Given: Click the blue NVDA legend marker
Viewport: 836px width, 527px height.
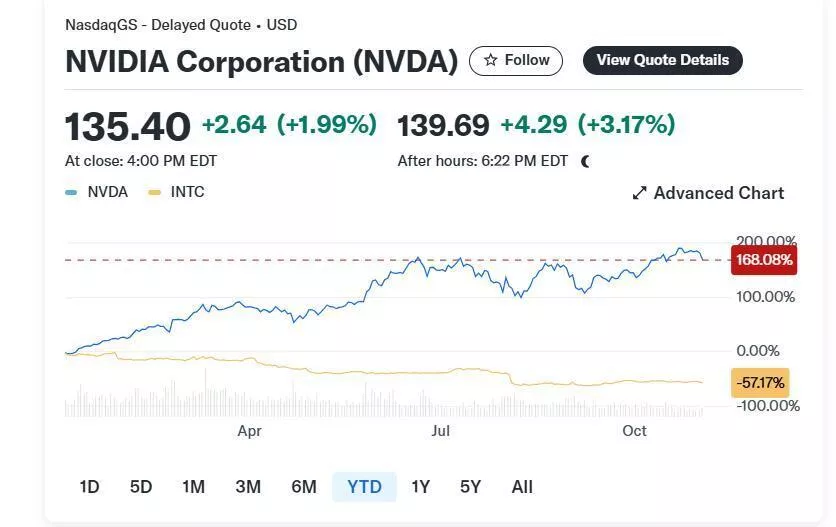Looking at the screenshot, I should point(71,192).
